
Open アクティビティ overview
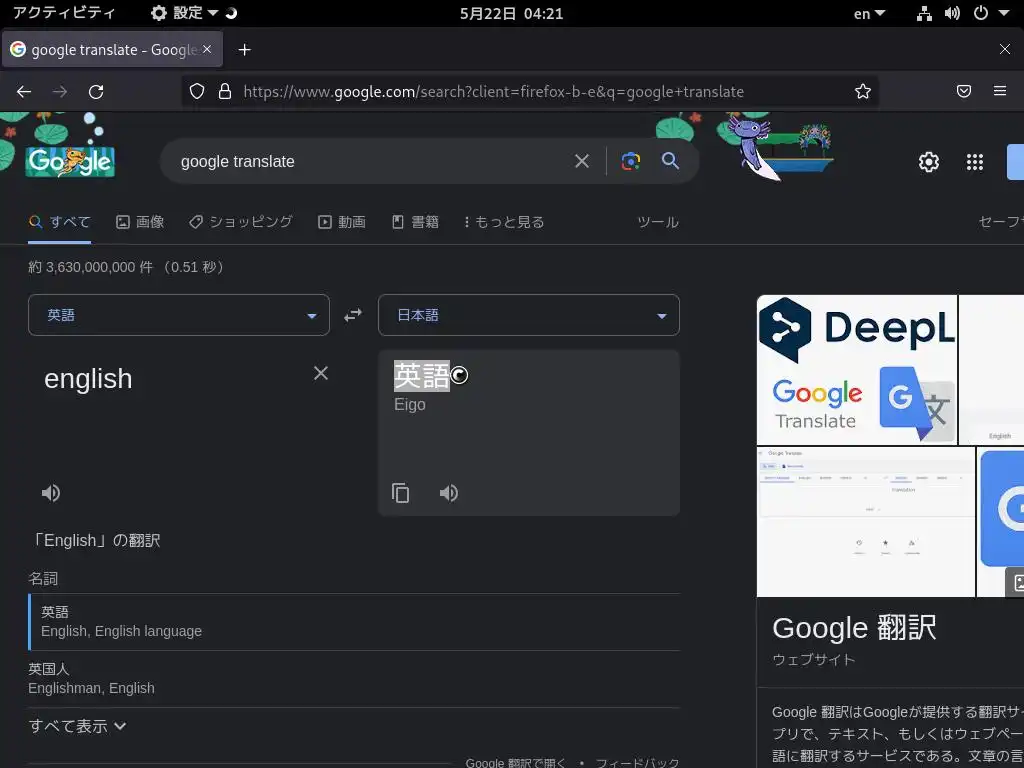click(x=64, y=13)
